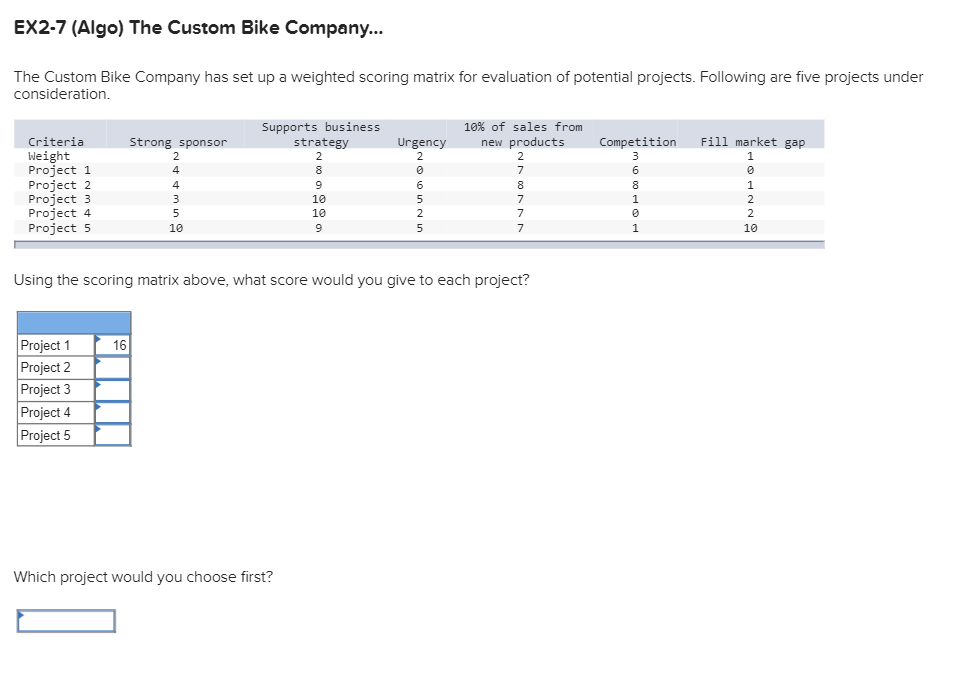Click the answer box under 'Which project would you choose first?'

[x=65, y=620]
